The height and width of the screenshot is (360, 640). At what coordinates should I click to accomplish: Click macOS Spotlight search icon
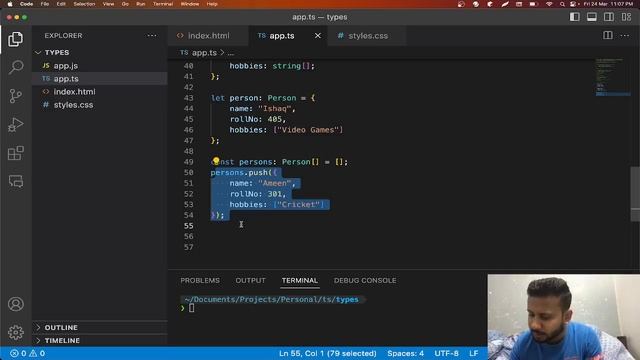pyautogui.click(x=562, y=4)
